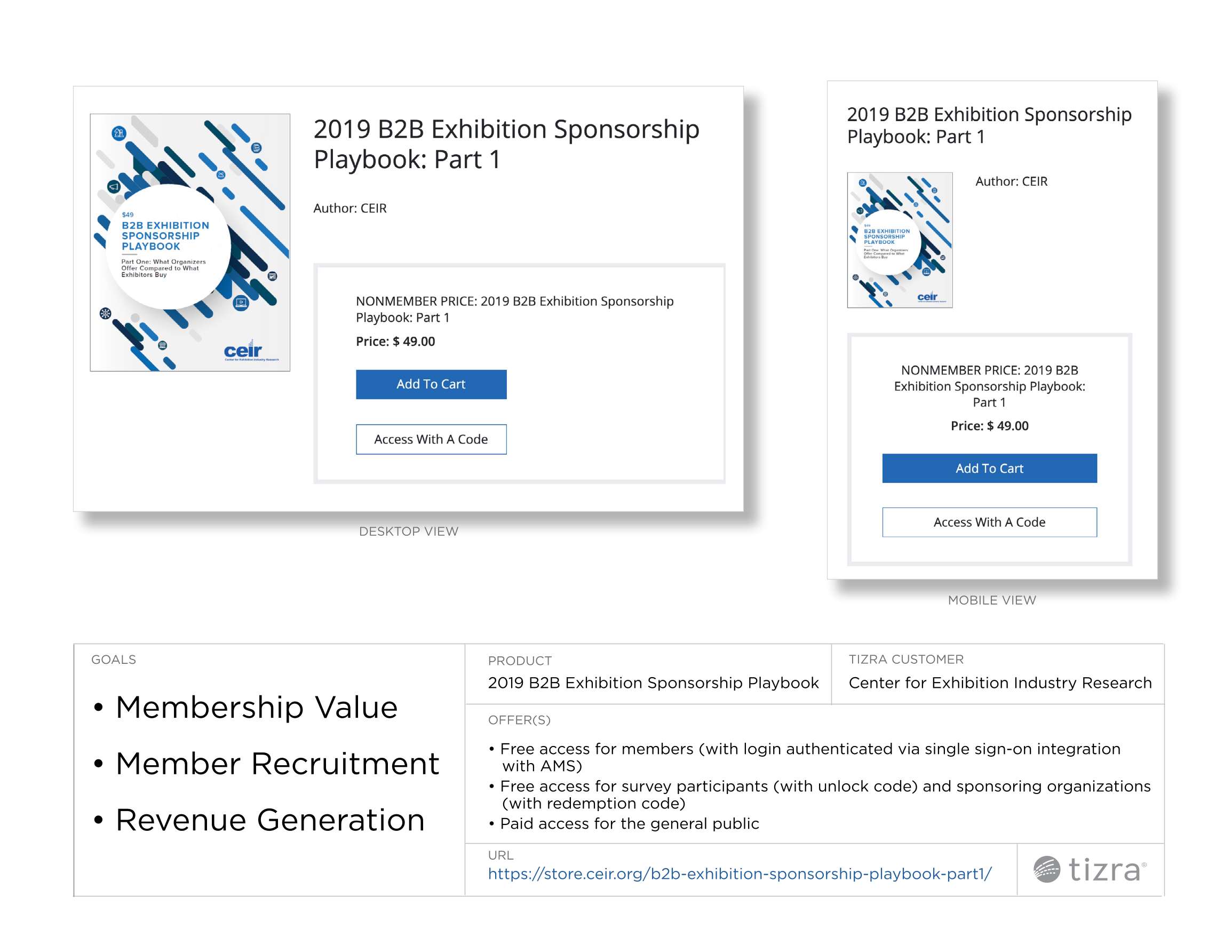Click the mobile view playbook title heading

[x=988, y=125]
